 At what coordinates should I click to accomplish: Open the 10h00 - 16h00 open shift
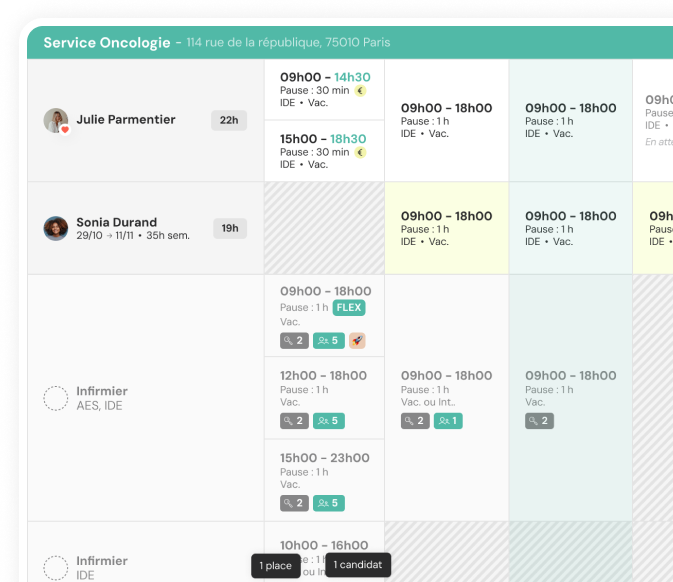[x=323, y=545]
